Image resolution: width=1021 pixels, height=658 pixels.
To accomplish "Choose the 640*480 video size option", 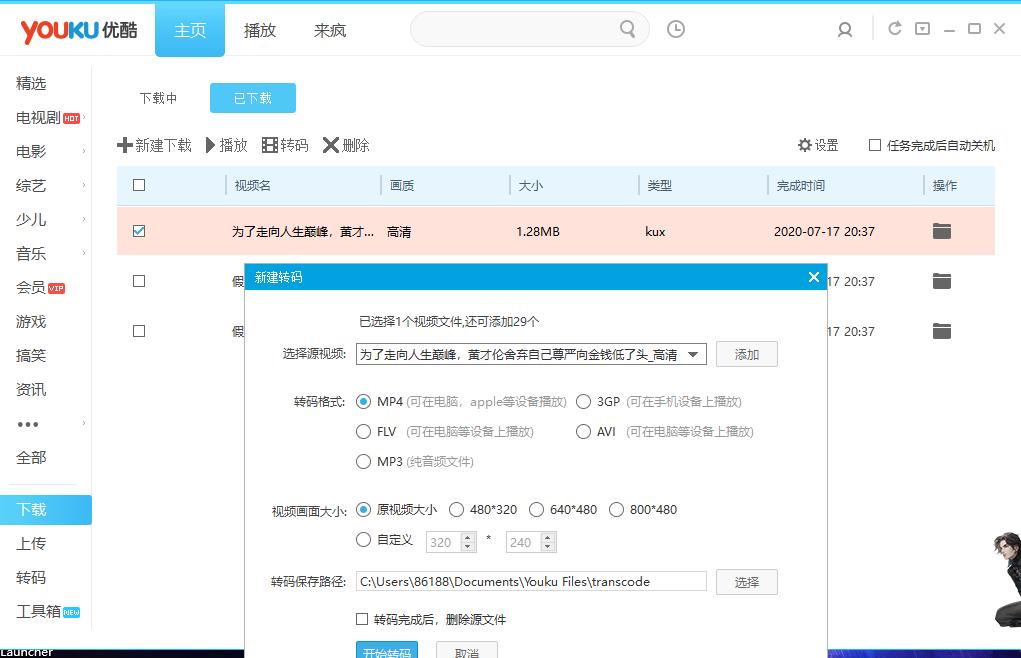I will (537, 509).
